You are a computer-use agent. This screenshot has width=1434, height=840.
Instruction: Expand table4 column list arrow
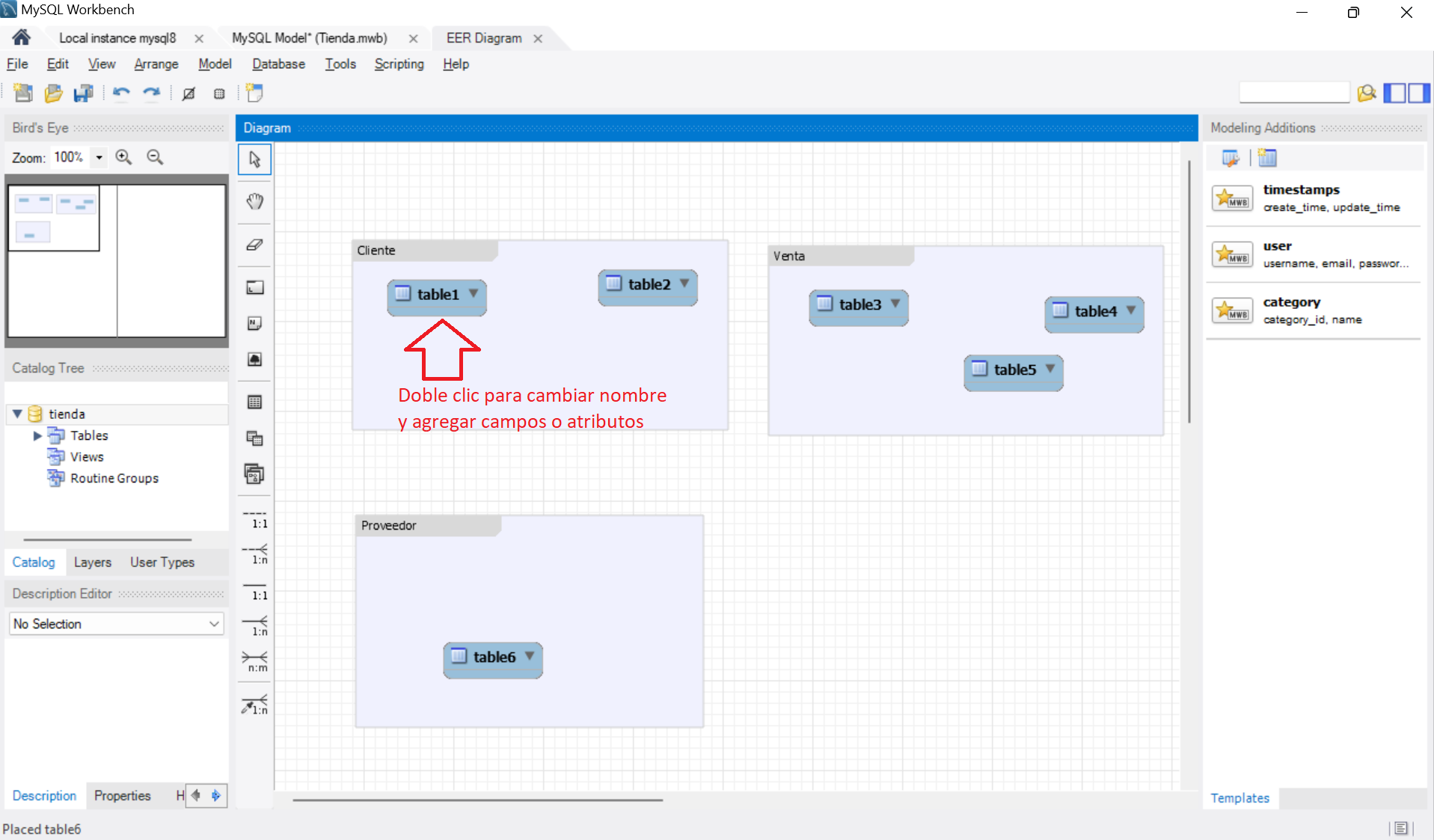tap(1131, 310)
